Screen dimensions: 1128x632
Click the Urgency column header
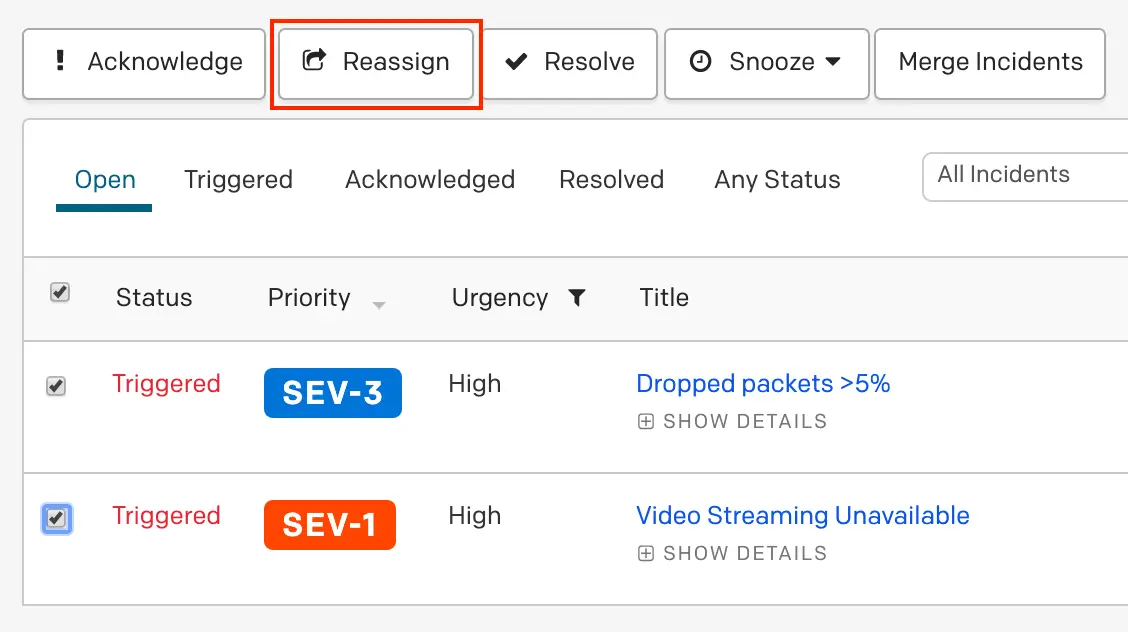point(500,298)
